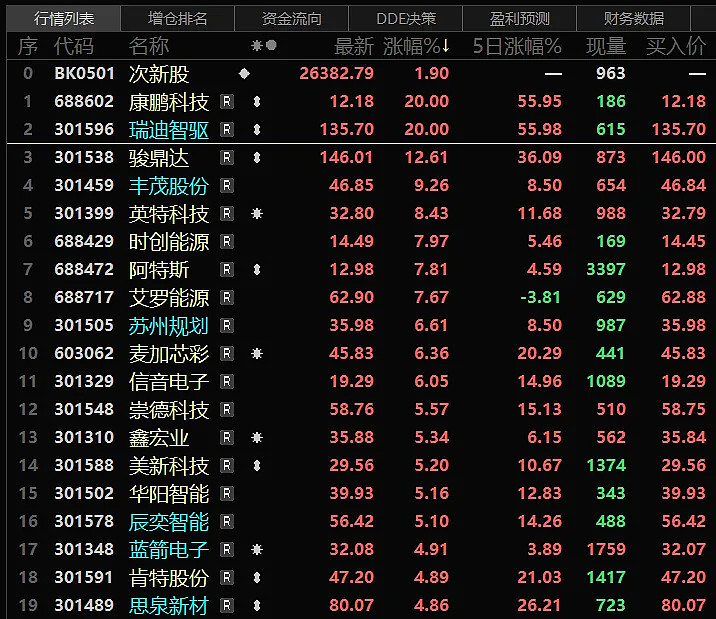The height and width of the screenshot is (619, 716).
Task: Click the arrow marker for 肯特股份
Action: pos(257,577)
